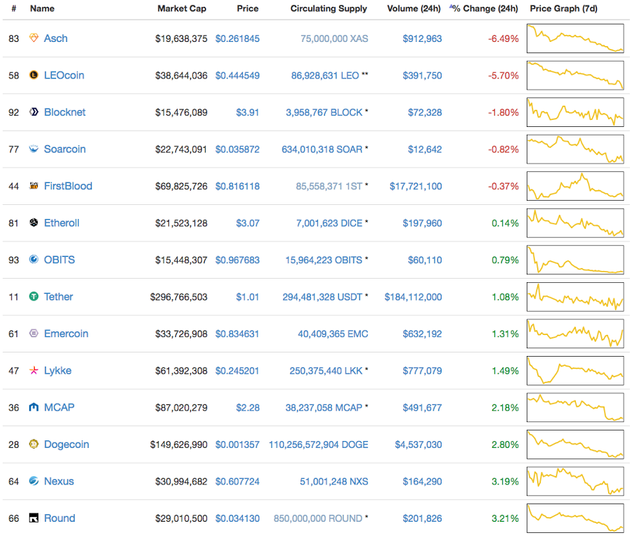This screenshot has height=536, width=640.
Task: Open the LEOcoin name link
Action: (64, 75)
